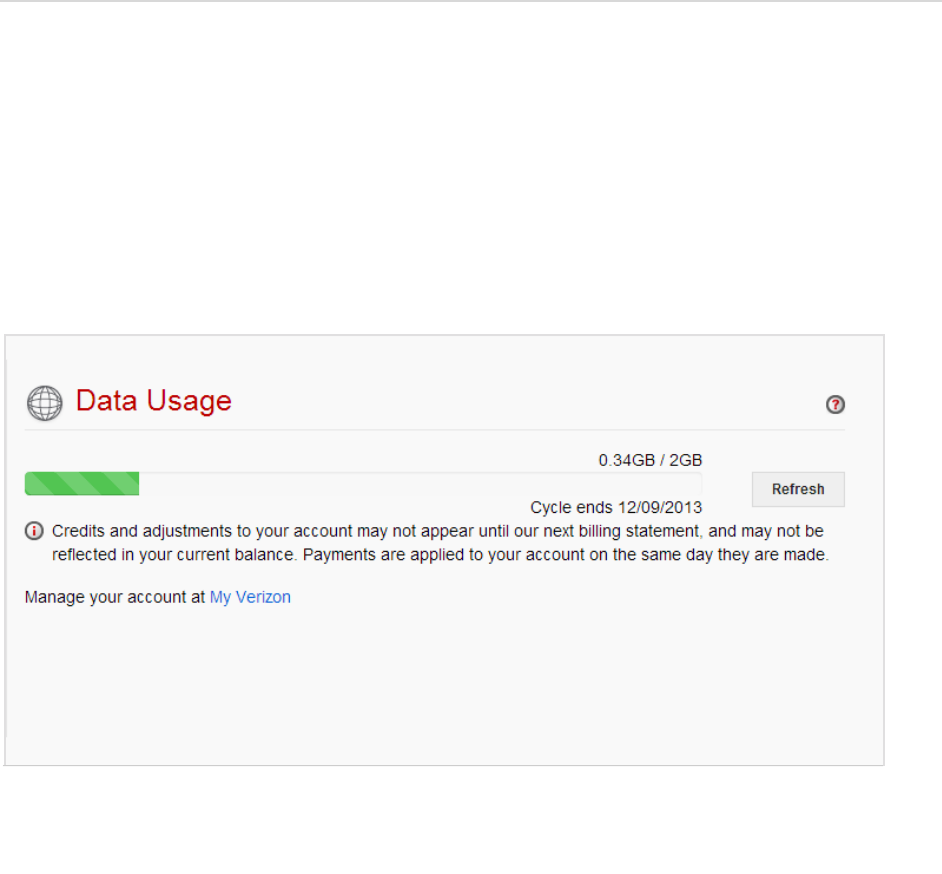
Task: Click the info icon before the credits notice
Action: coord(34,531)
